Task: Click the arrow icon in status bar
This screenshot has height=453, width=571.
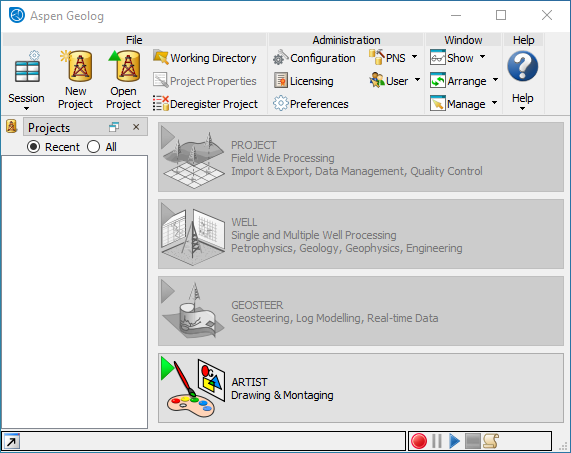Action: click(x=11, y=441)
